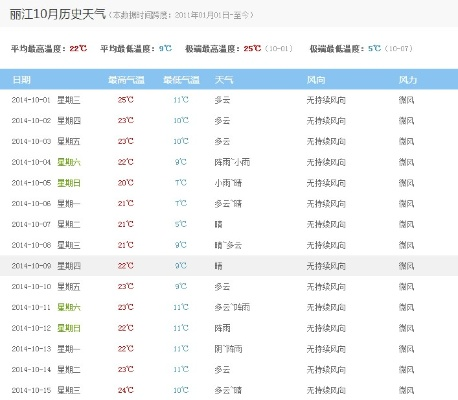This screenshot has width=458, height=400.
Task: Click 无持续风向 in the 2014-10-09 row
Action: (326, 266)
